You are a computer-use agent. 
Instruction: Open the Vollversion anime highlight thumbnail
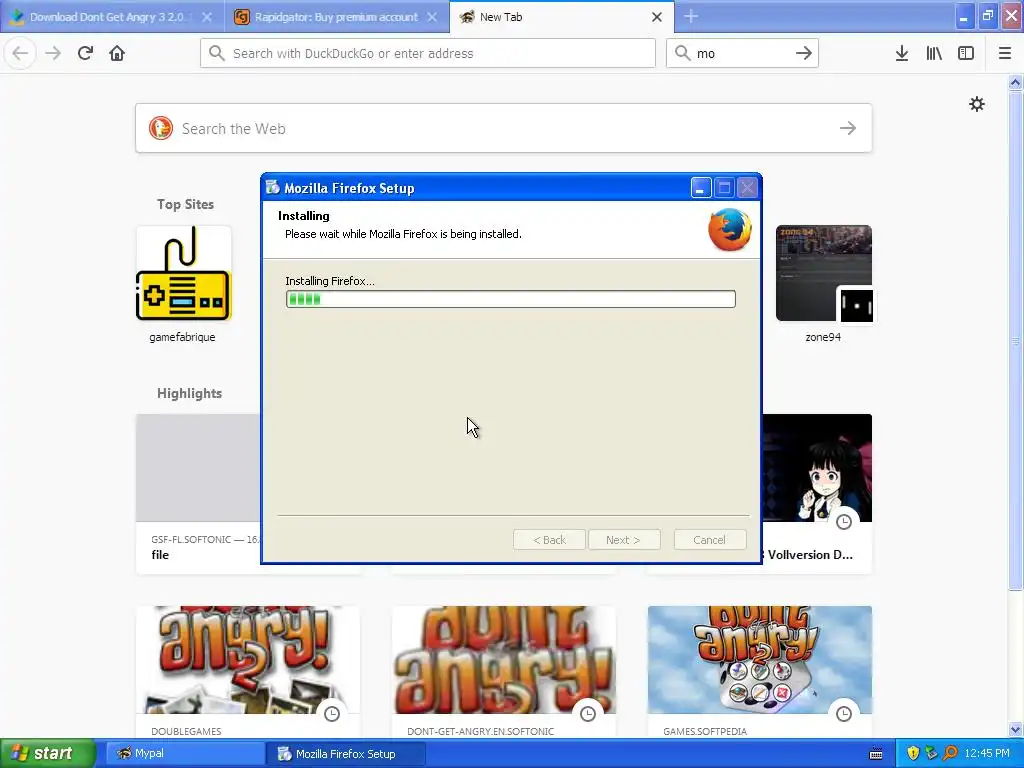(x=817, y=468)
